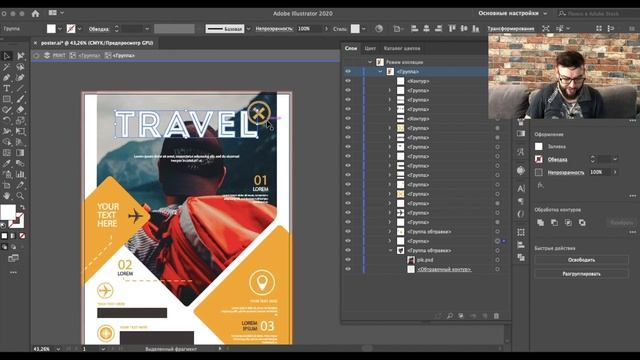Click Locate Object magnifier in Layers panel
Image resolution: width=640 pixels, height=360 pixels.
coord(449,316)
